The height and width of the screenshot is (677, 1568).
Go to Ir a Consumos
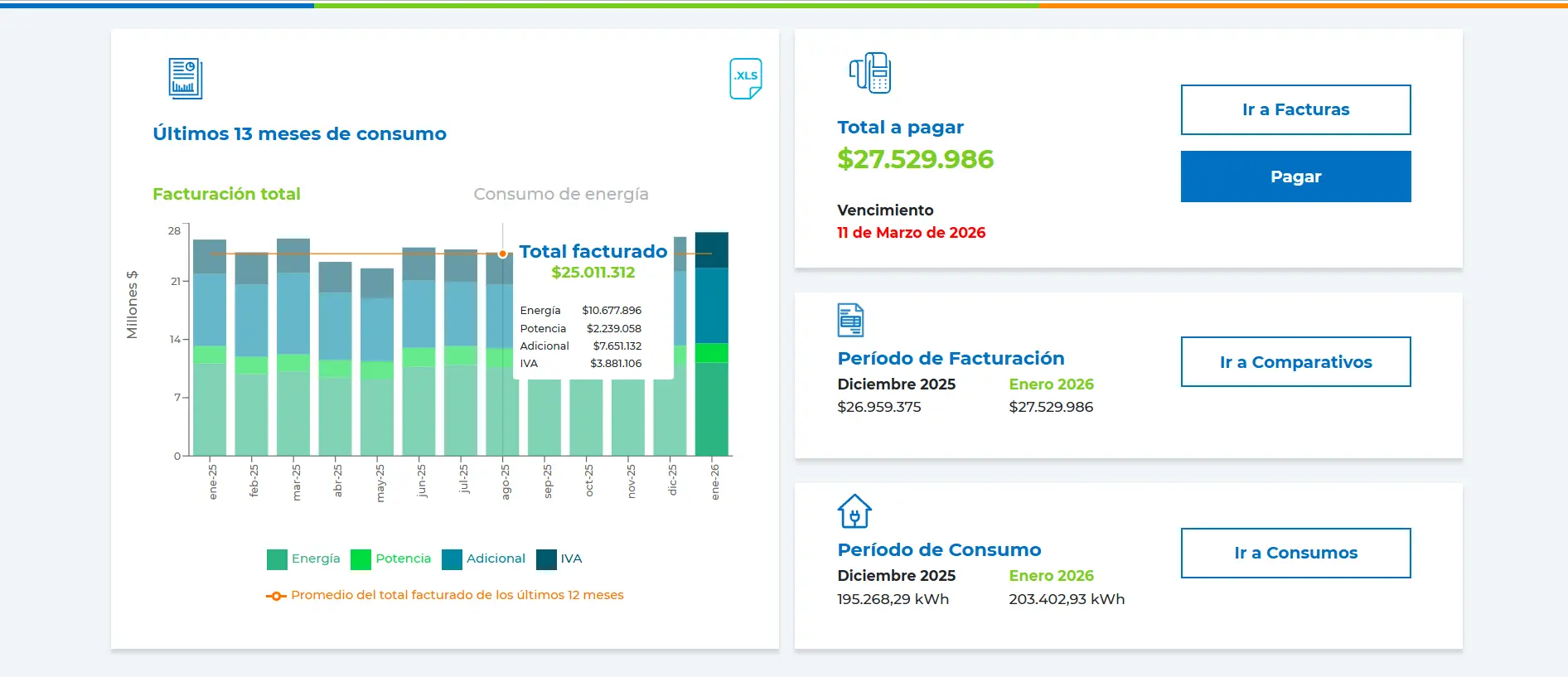(1295, 553)
